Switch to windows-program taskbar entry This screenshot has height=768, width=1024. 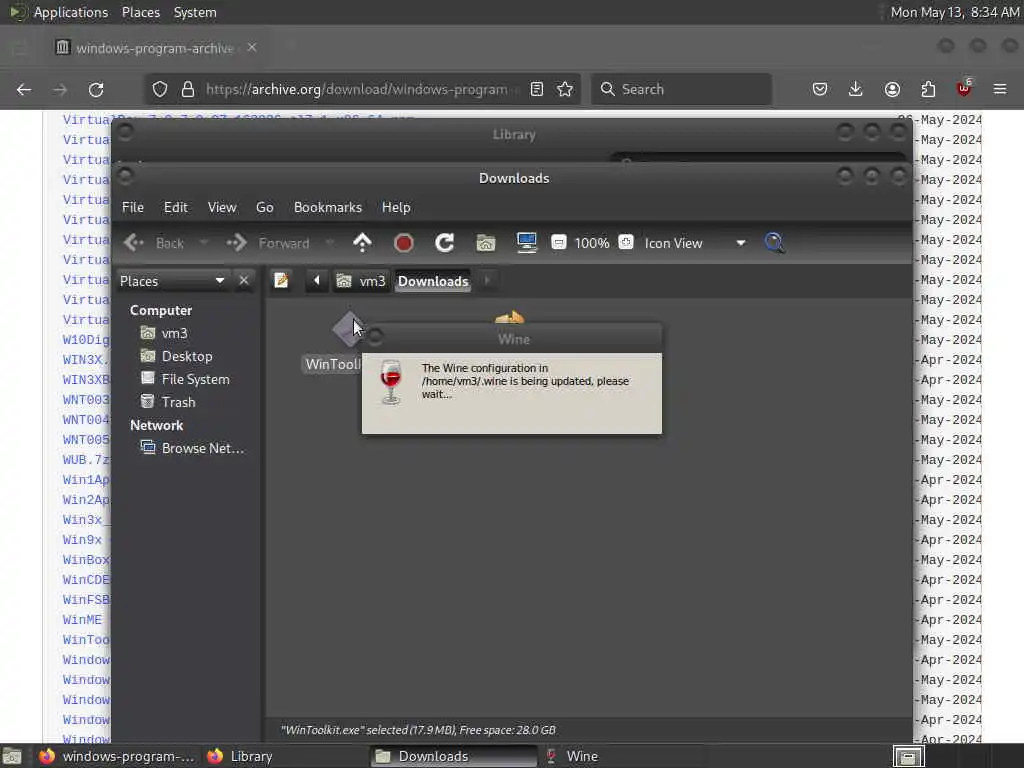(x=116, y=756)
